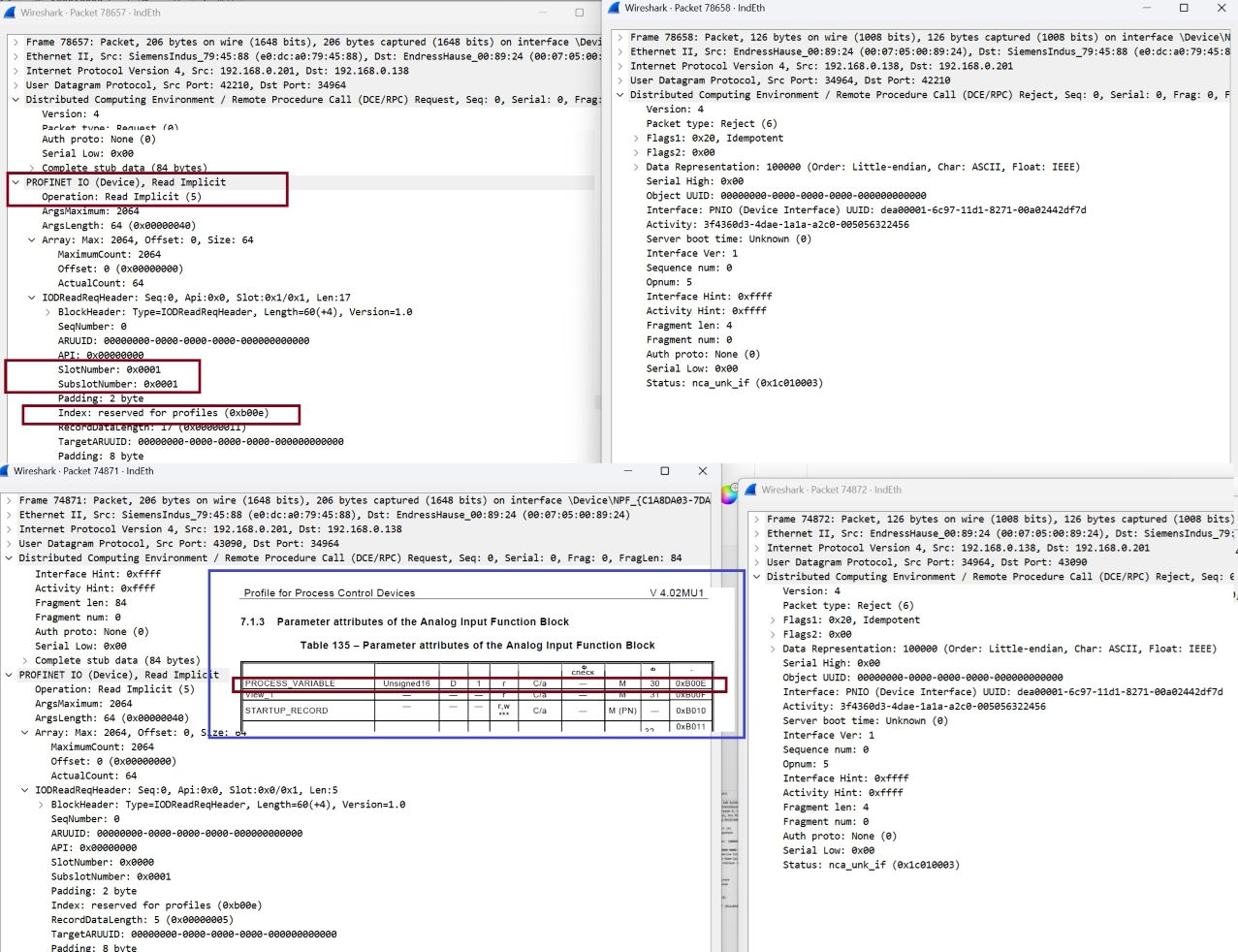Select 'SlotNumber: 0x0001' row
Image resolution: width=1238 pixels, height=952 pixels.
tap(110, 369)
